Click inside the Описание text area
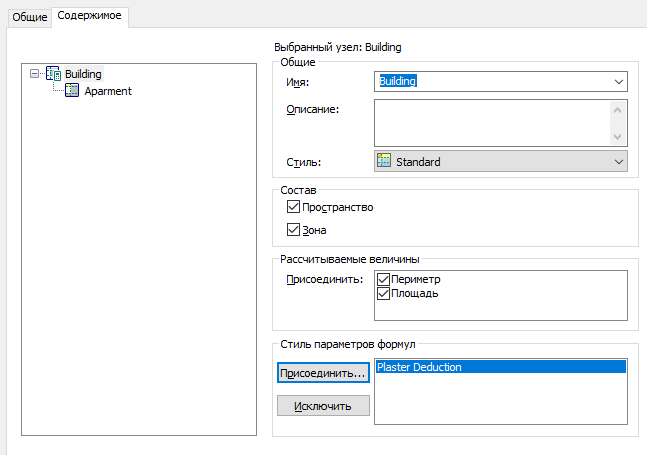 coord(490,122)
